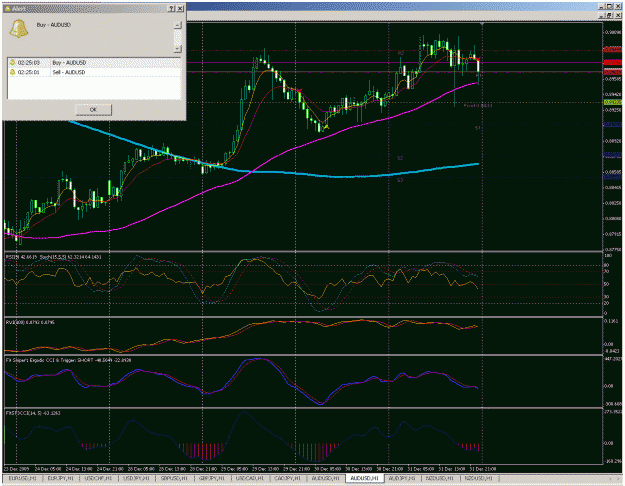Click the large bell icon in Alert dialog
The image size is (625, 486).
click(x=19, y=29)
